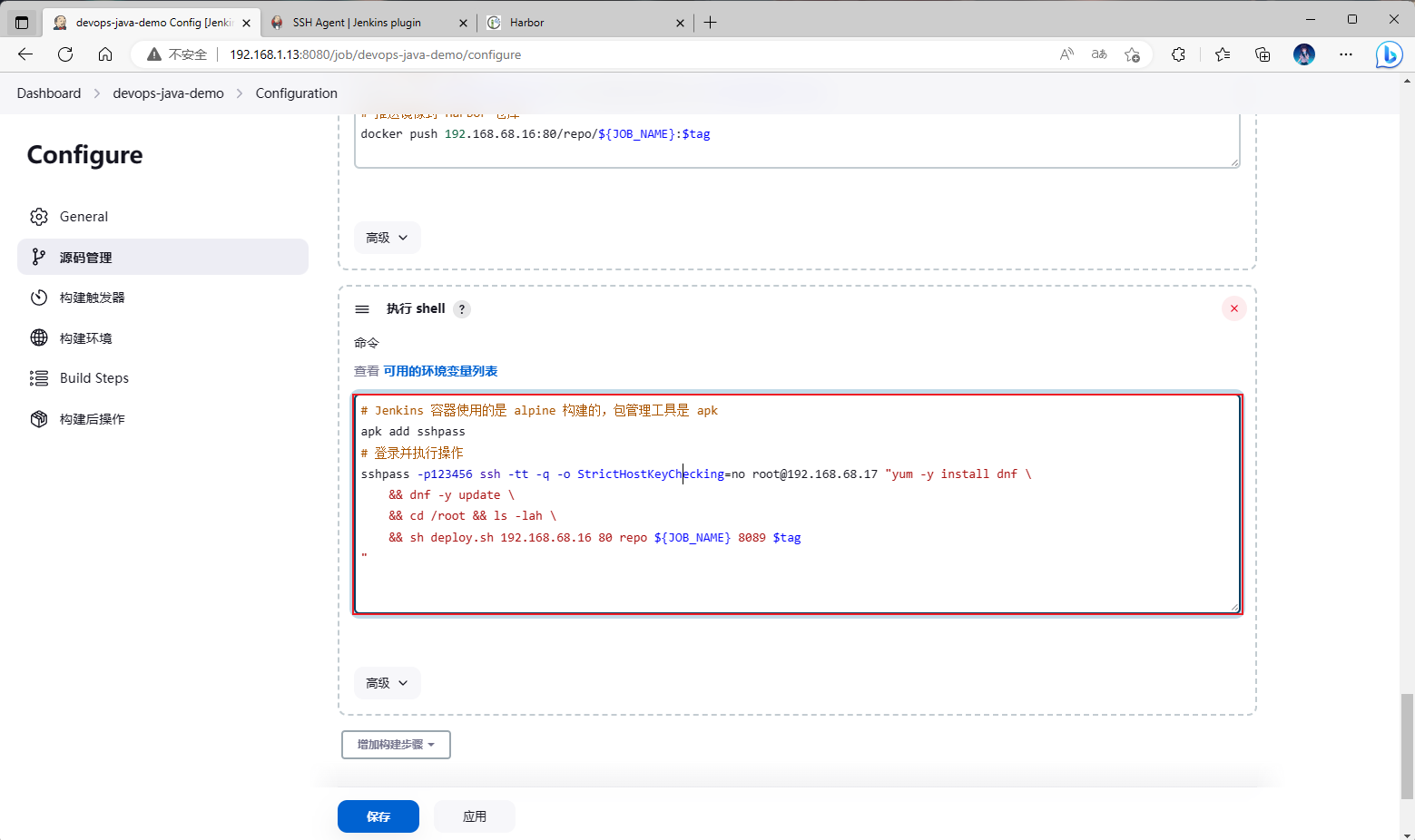Open 增加构建步骤 dropdown
Screen dimensions: 1415x840
(396, 745)
